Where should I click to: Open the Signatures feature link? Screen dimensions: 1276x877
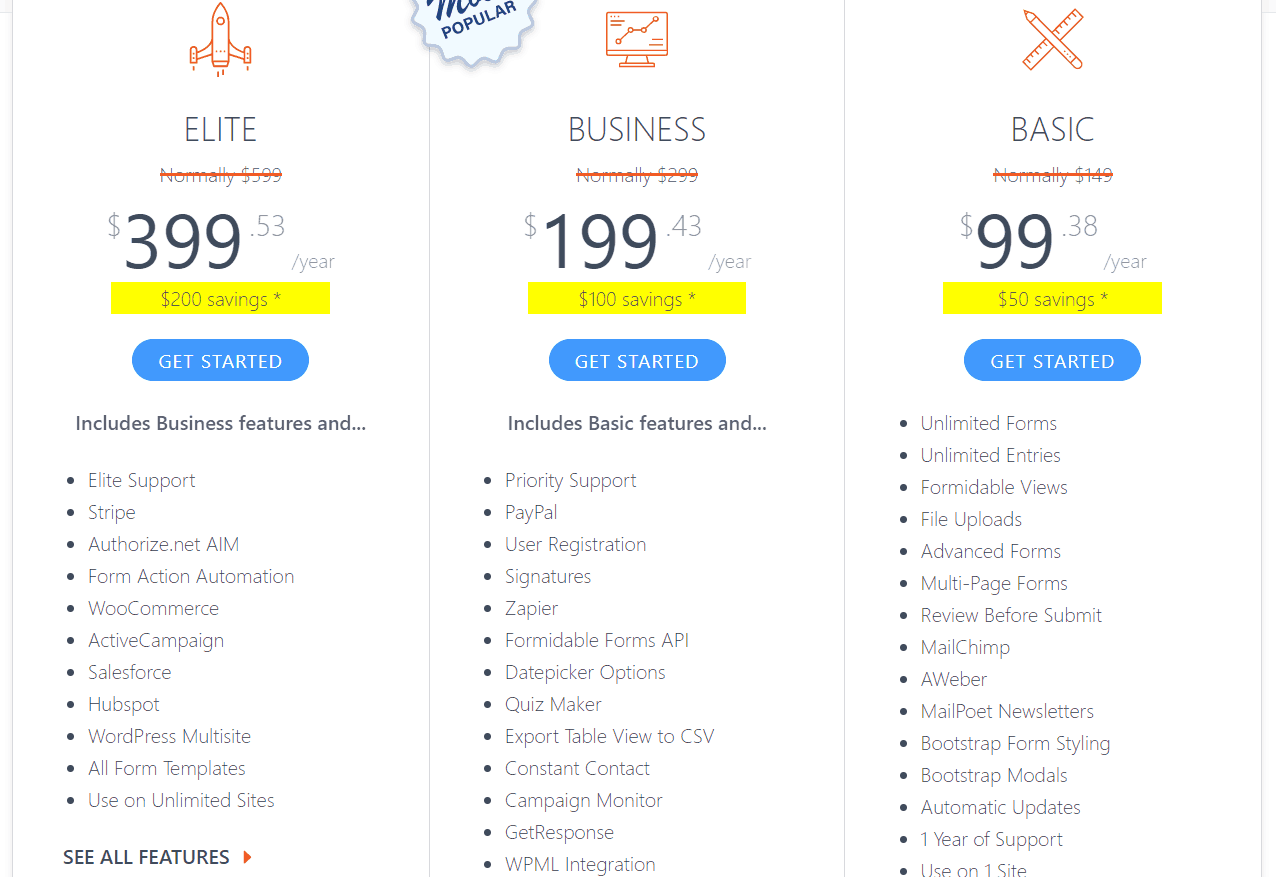[548, 576]
